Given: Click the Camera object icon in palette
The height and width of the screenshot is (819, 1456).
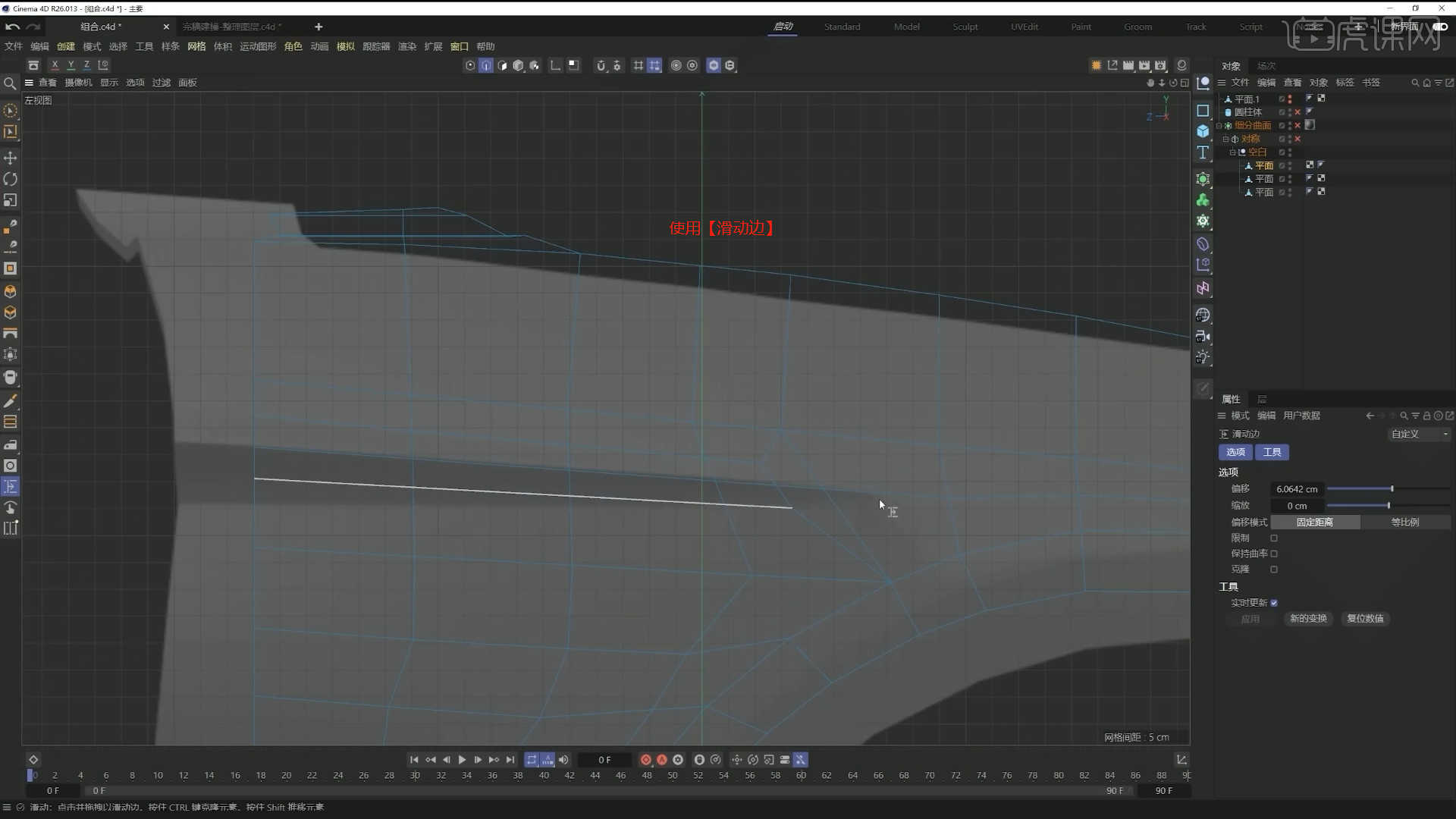Looking at the screenshot, I should pos(1203,336).
